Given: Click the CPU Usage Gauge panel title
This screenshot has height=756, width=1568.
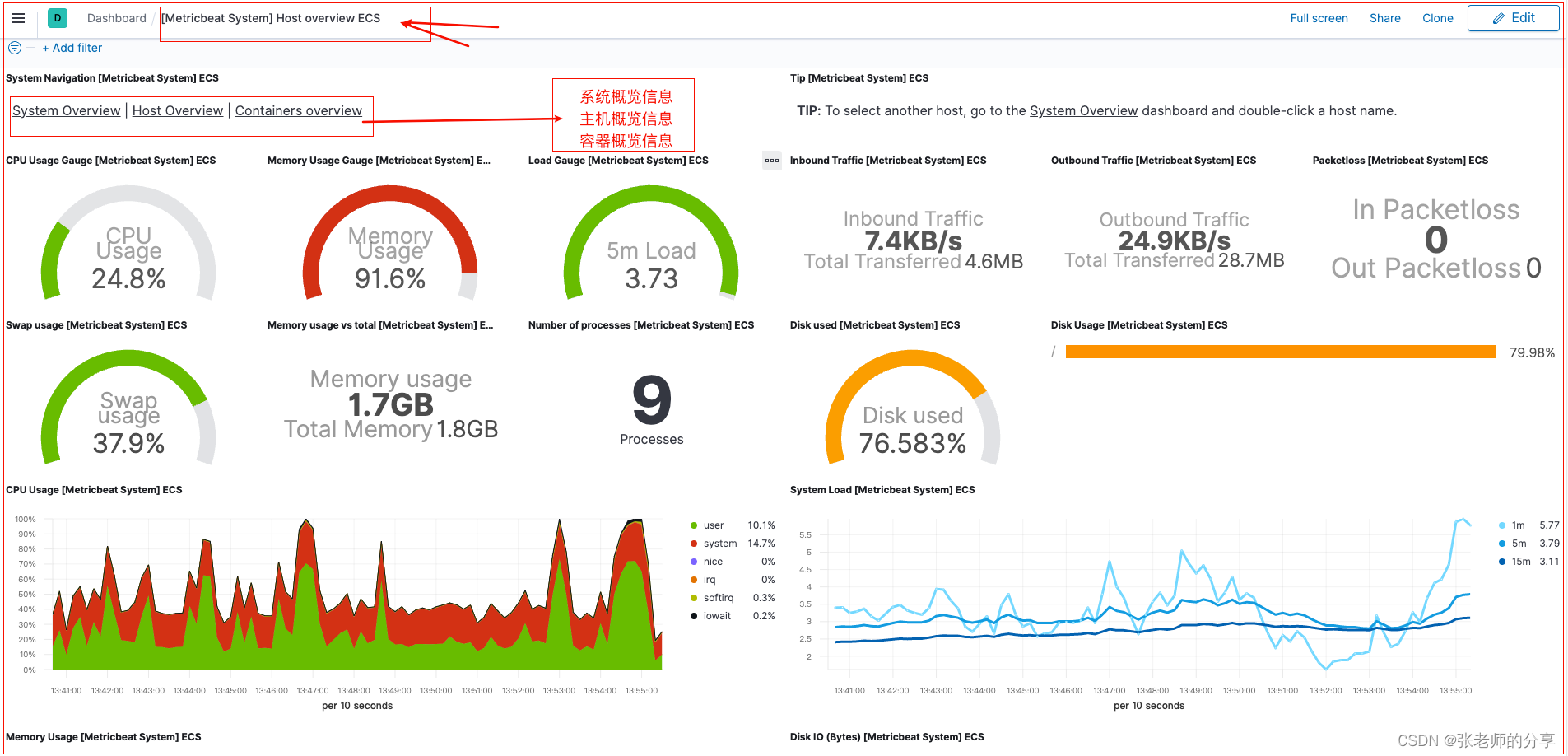Looking at the screenshot, I should pyautogui.click(x=111, y=161).
